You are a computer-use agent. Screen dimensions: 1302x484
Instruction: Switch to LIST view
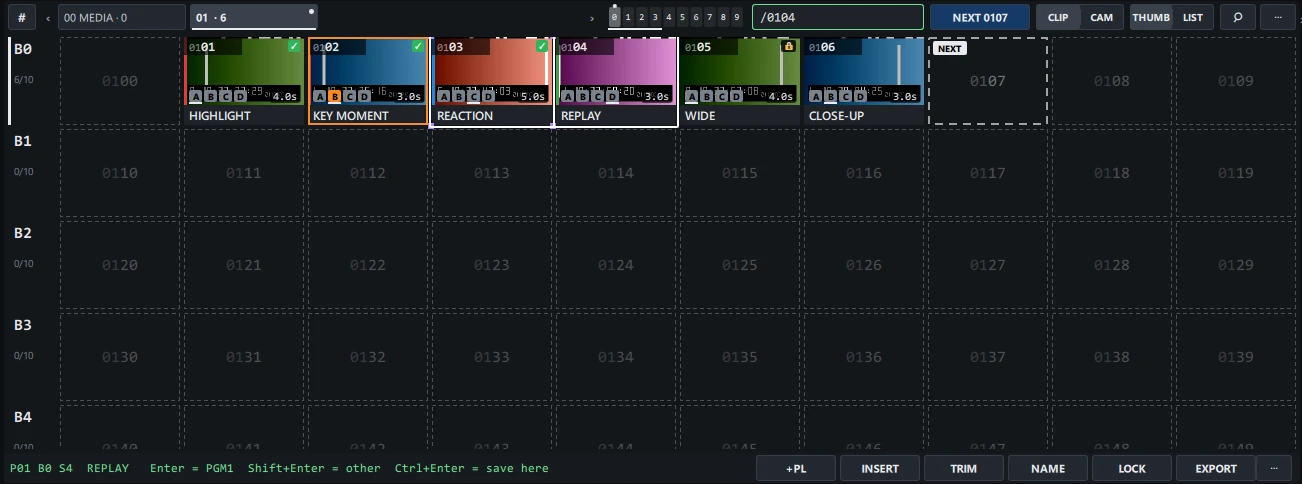(x=1193, y=17)
